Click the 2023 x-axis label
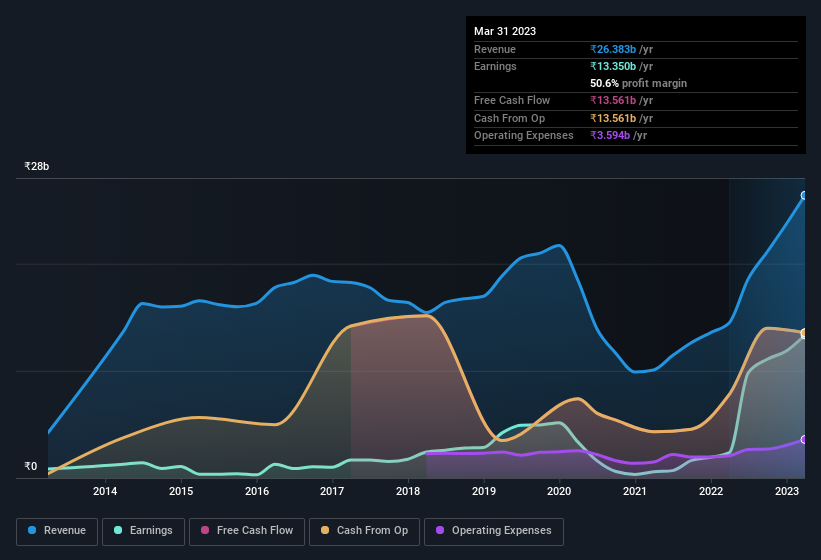The image size is (821, 560). point(787,491)
